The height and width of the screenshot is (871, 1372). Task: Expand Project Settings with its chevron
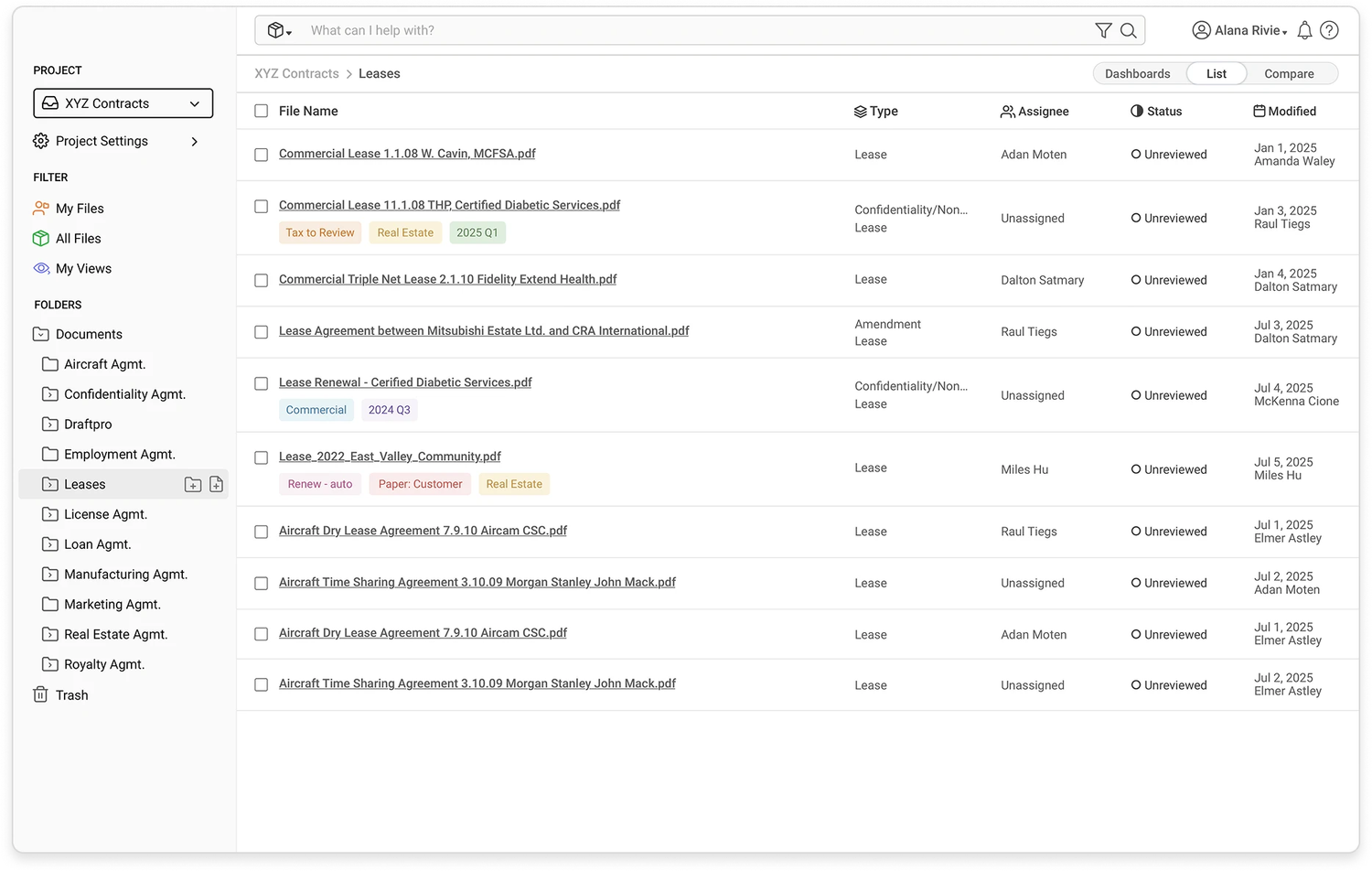point(193,141)
